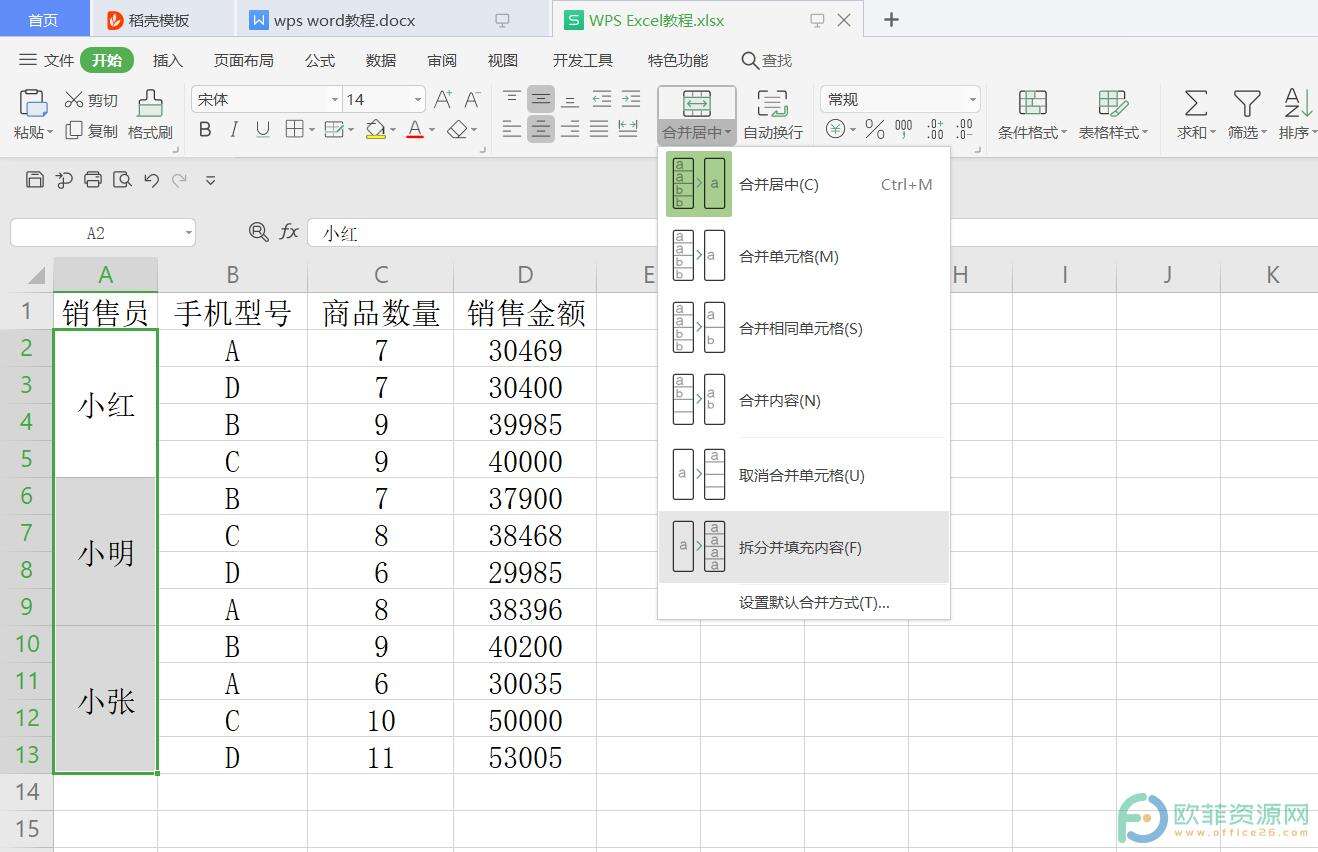This screenshot has height=852, width=1318.
Task: Open the font name 宋体 dropdown
Action: coord(334,99)
